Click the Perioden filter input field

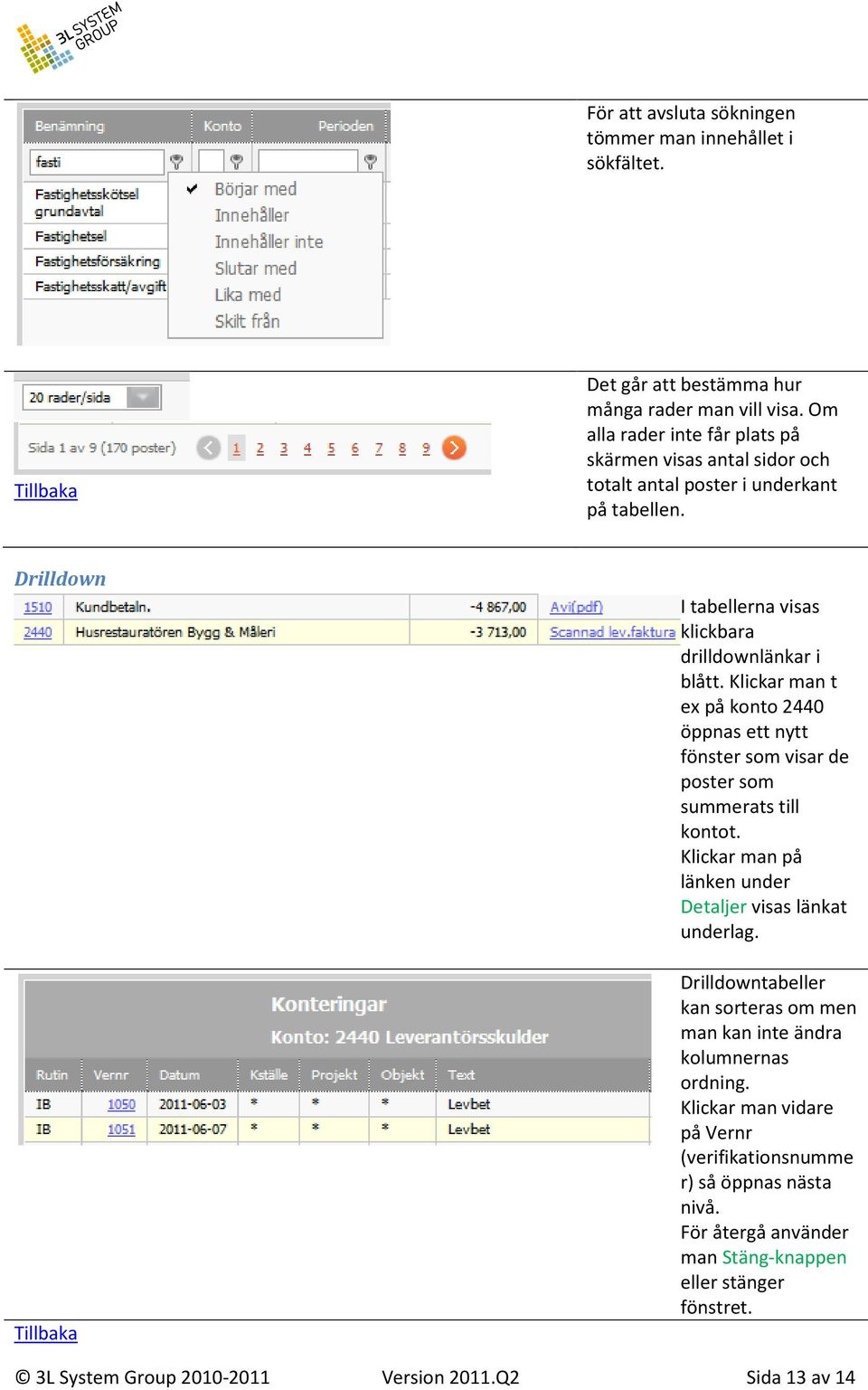tap(308, 162)
